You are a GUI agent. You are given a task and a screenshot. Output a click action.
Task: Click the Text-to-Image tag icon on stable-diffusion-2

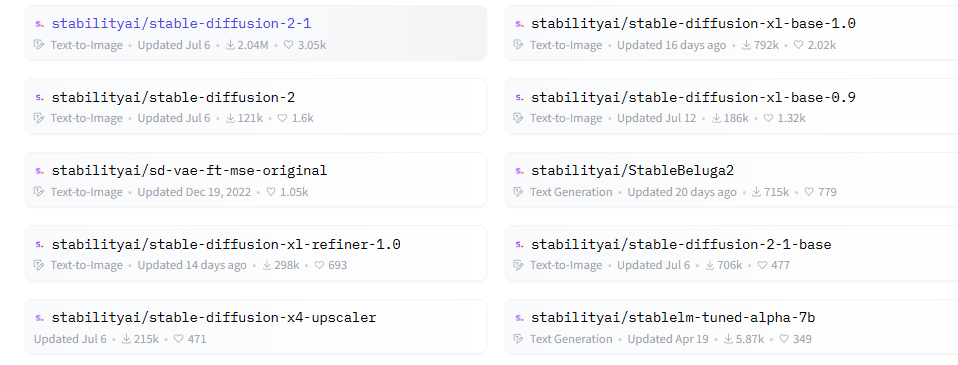point(39,119)
